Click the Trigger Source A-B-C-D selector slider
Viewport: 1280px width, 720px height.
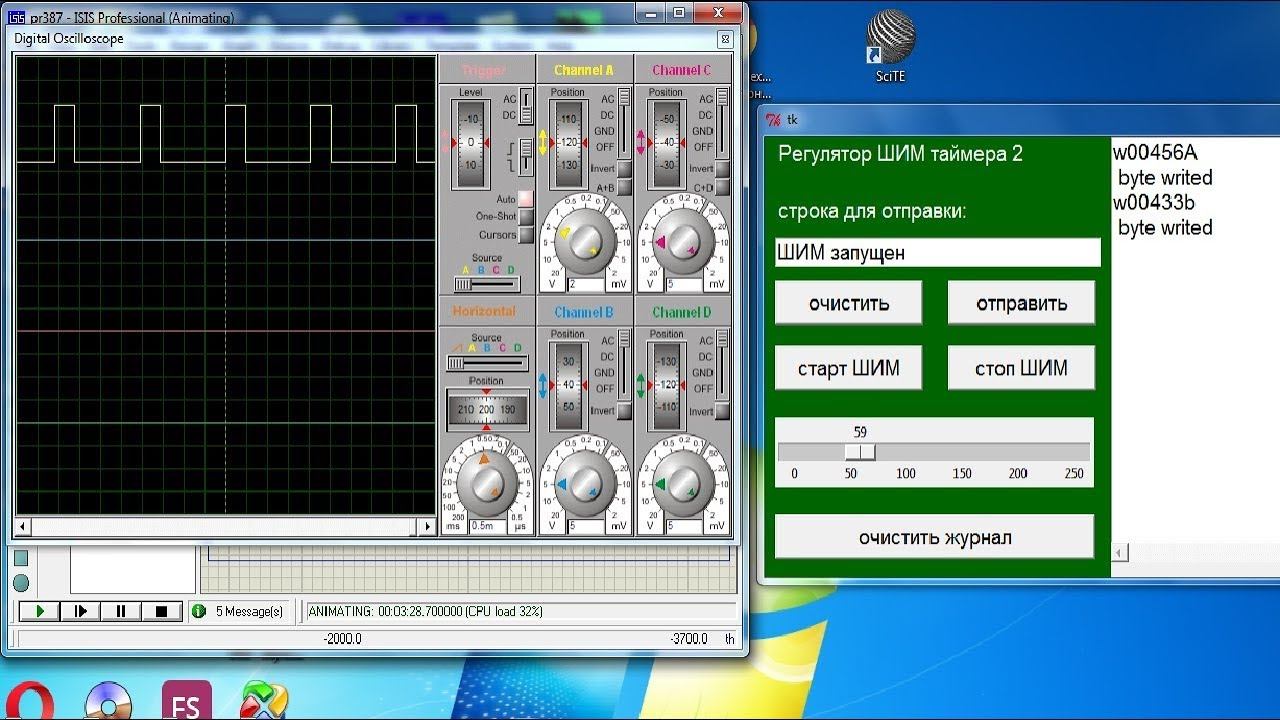[x=487, y=284]
